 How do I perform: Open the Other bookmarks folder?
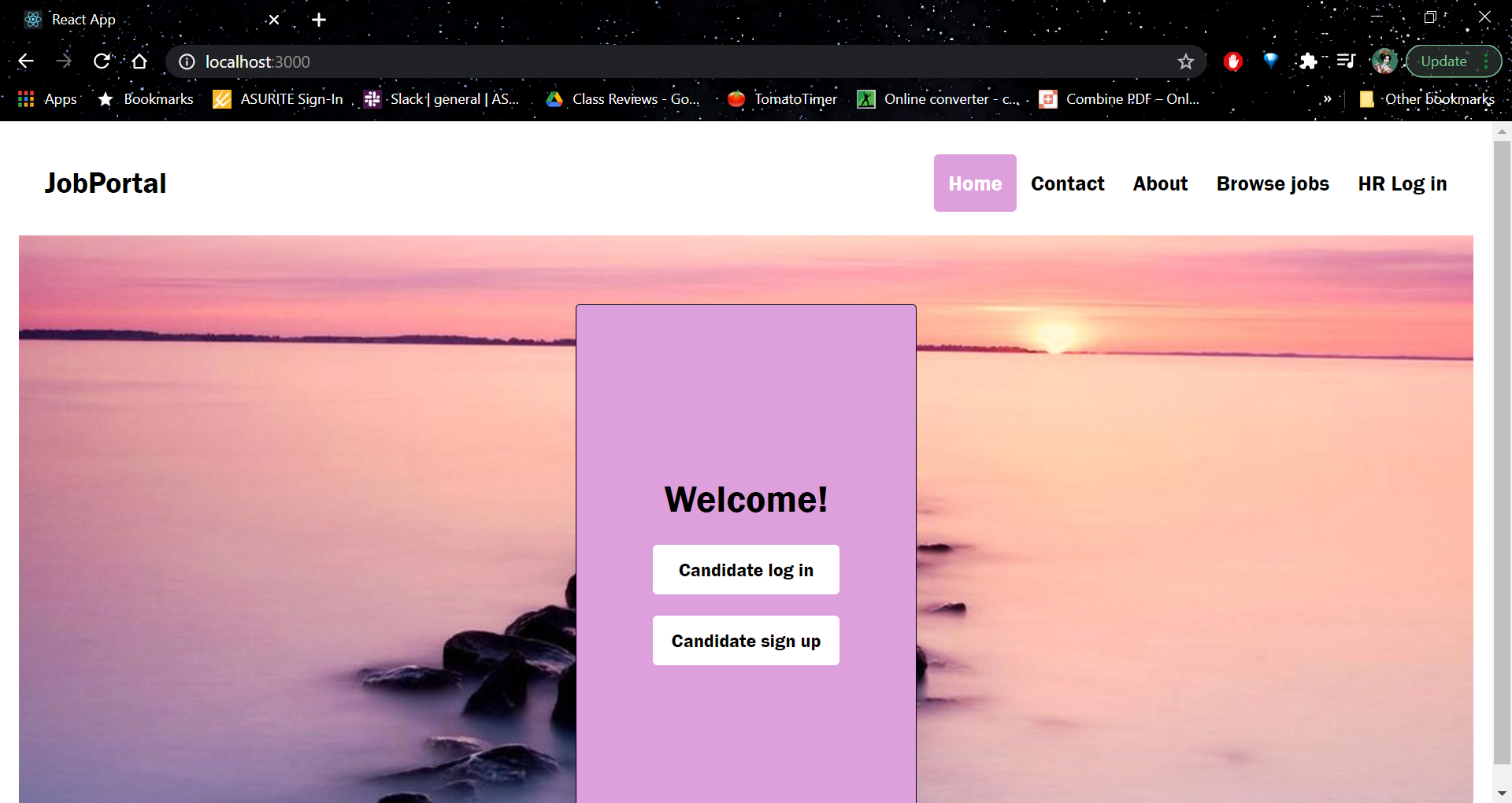click(x=1426, y=99)
